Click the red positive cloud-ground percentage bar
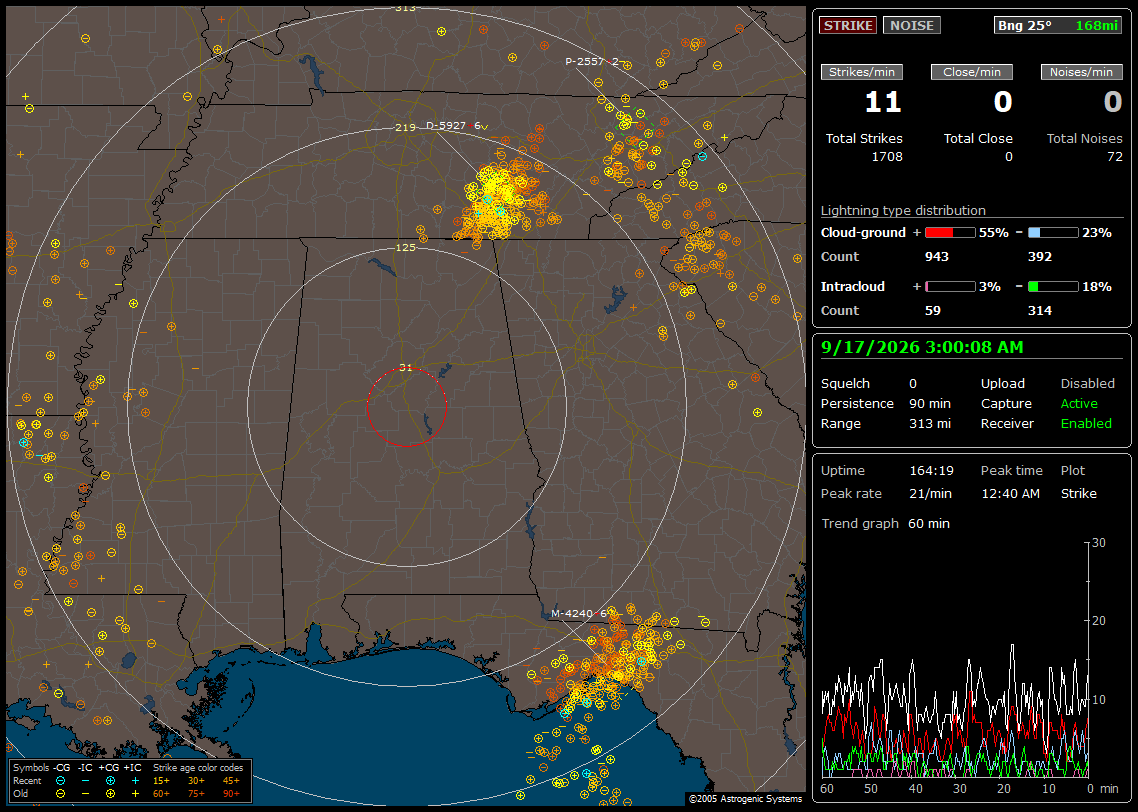The height and width of the screenshot is (812, 1138). click(x=950, y=233)
